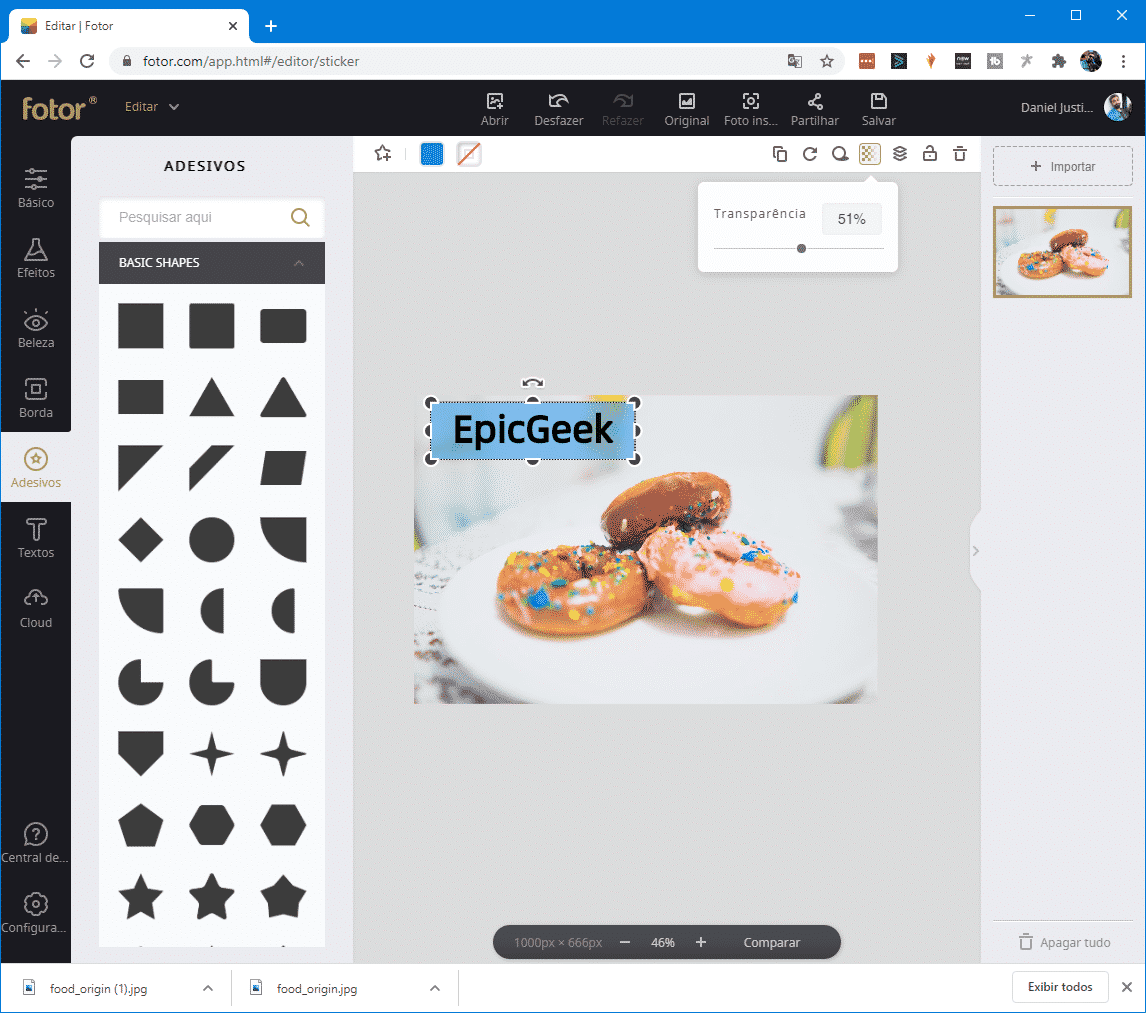Image resolution: width=1146 pixels, height=1013 pixels.
Task: Collapse the BASIC SHAPES section
Action: pos(298,262)
